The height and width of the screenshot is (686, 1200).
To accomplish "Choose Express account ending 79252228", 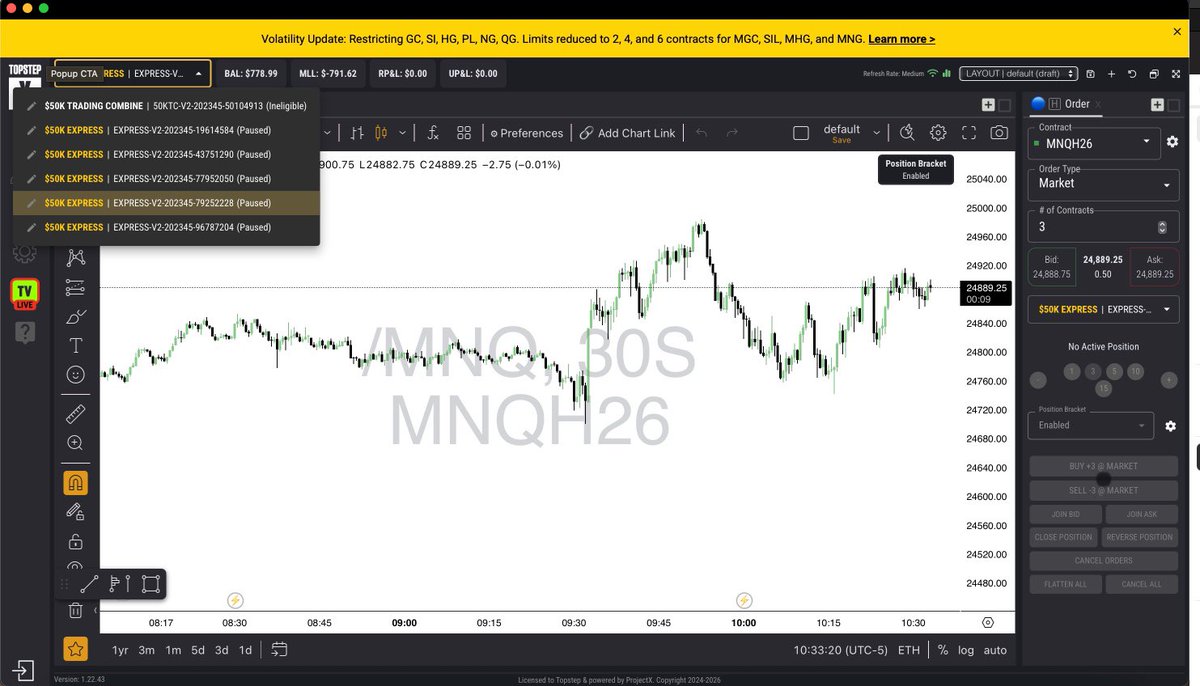I will tap(167, 203).
